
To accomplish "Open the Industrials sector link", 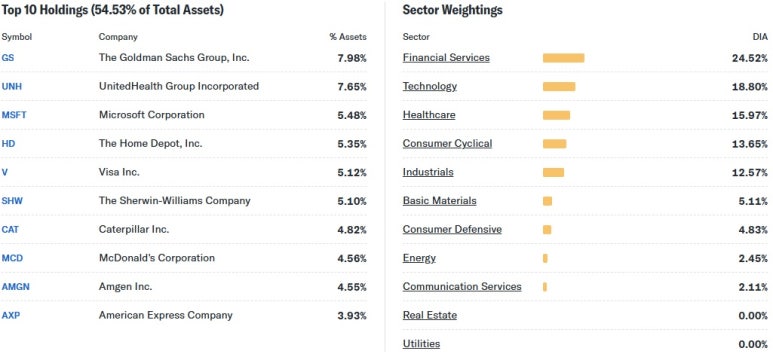I will coord(428,172).
